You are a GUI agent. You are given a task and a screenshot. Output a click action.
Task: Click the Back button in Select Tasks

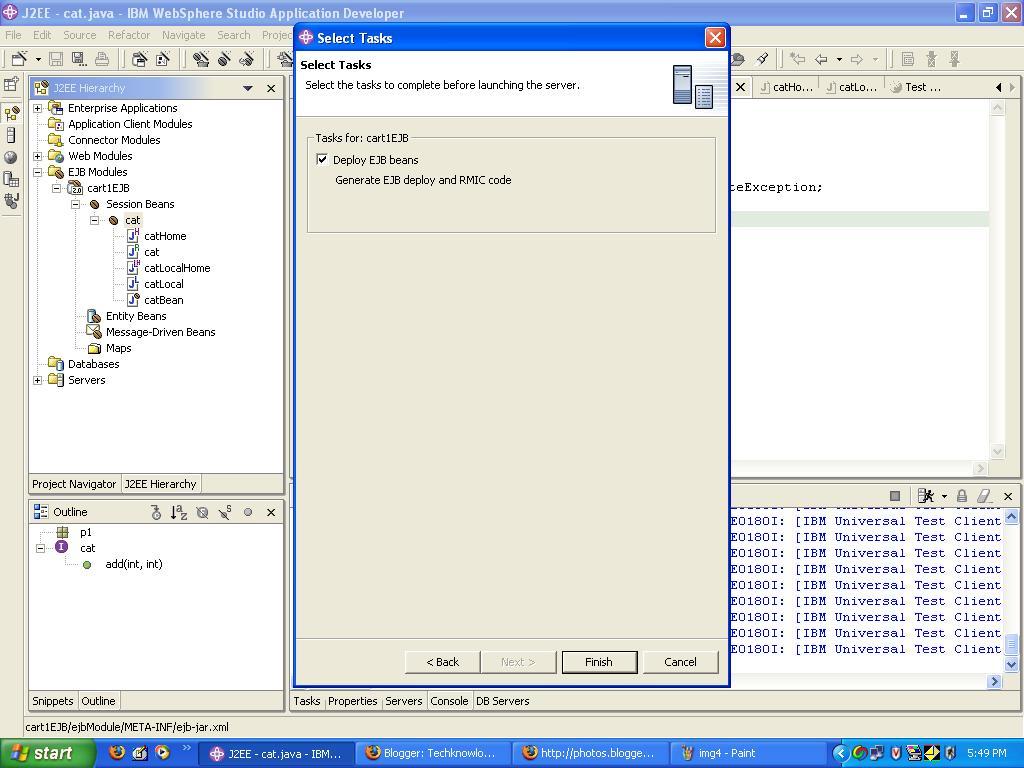[x=443, y=662]
